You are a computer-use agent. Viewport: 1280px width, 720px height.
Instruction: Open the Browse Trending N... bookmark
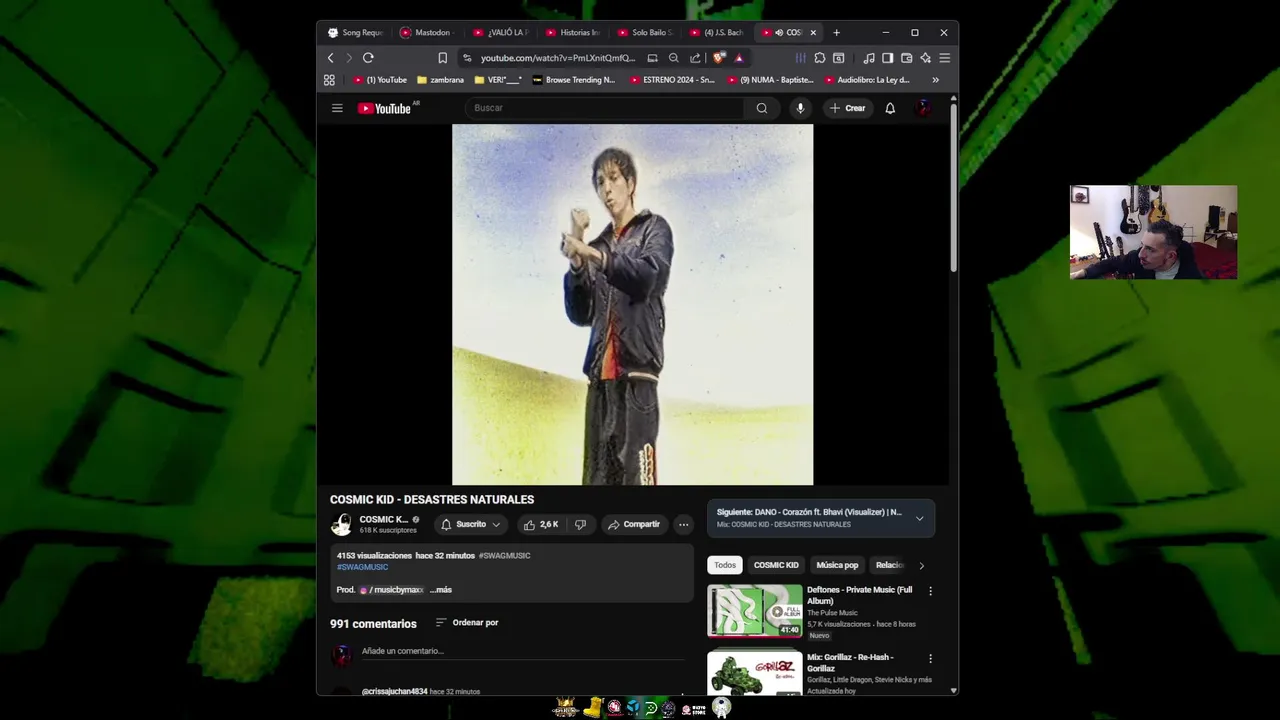point(574,80)
